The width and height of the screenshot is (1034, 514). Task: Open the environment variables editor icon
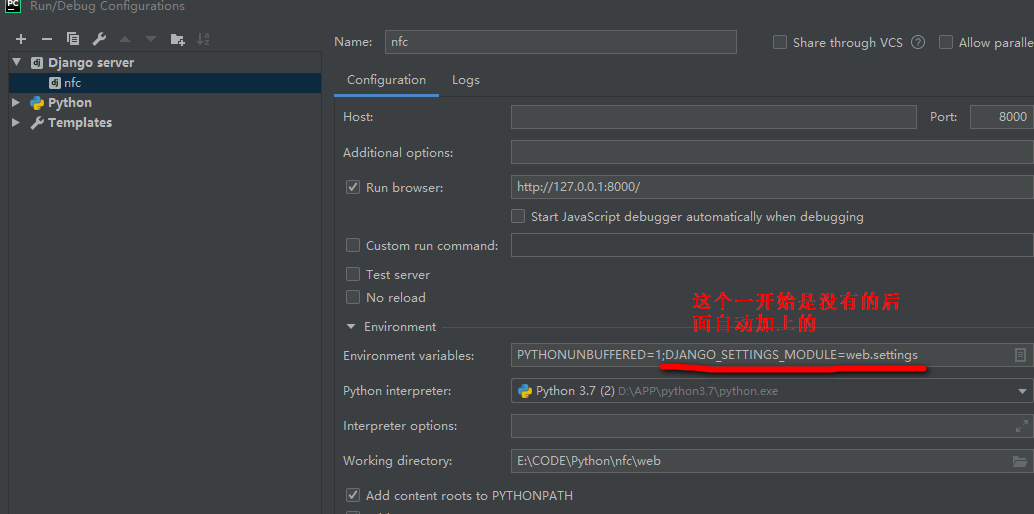[1020, 355]
